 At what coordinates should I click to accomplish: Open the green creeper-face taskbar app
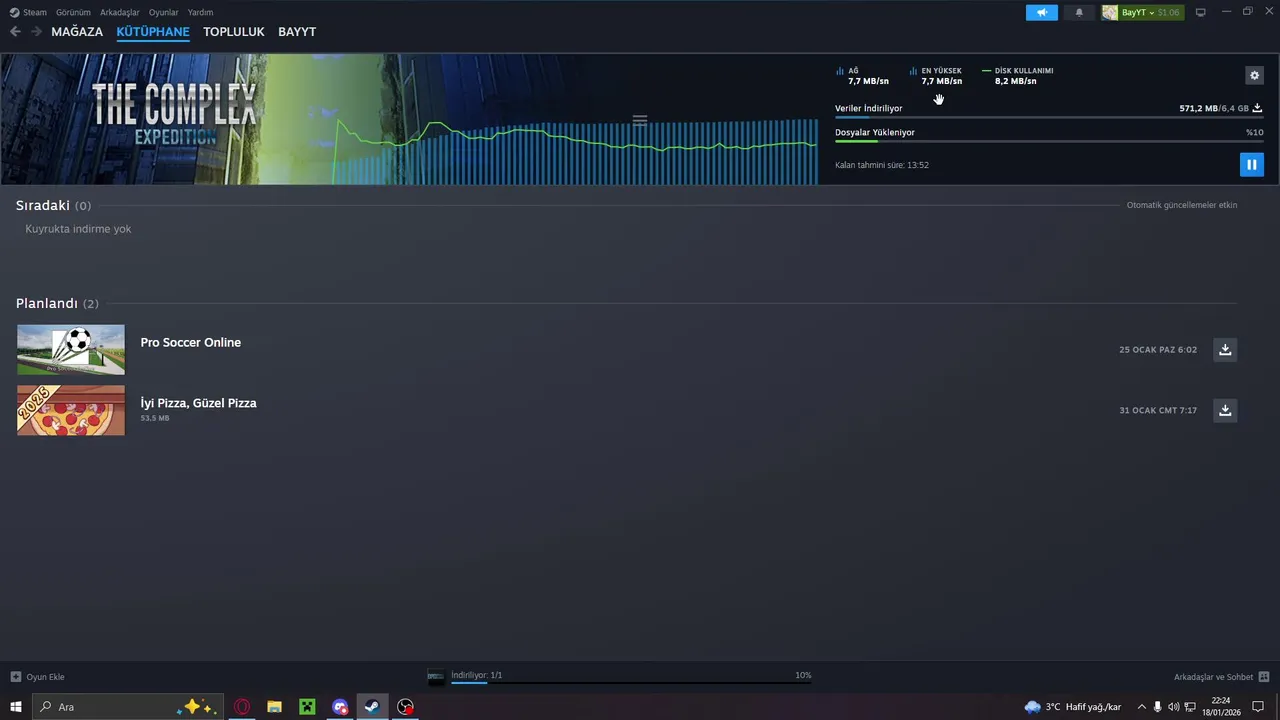[307, 707]
